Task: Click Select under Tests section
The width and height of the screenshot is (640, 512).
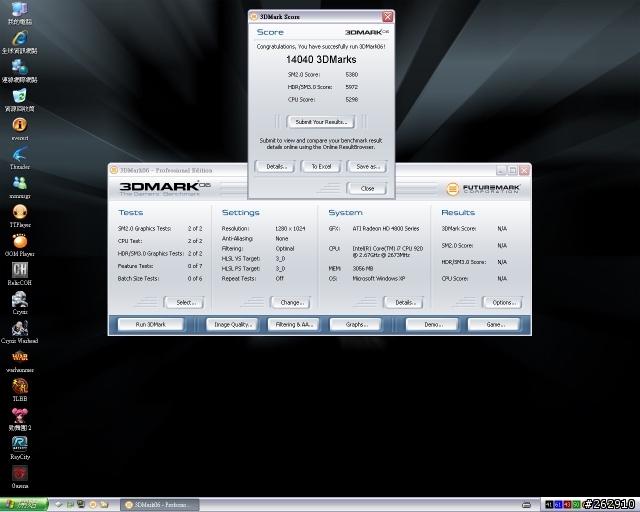Action: (x=184, y=303)
